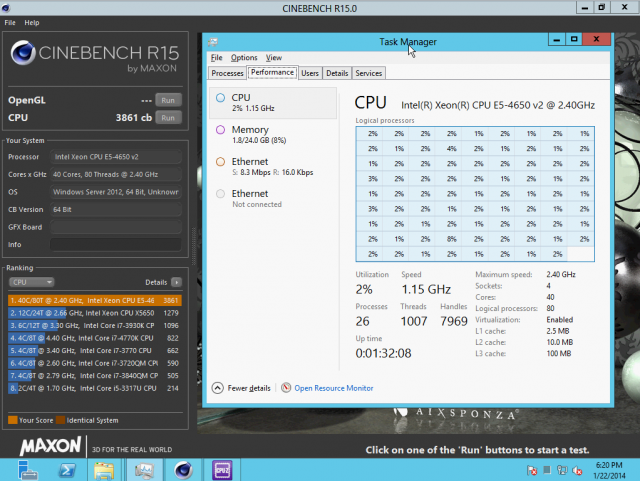Click the Up time 0:01:32:08 value
This screenshot has width=640, height=481.
pos(383,353)
